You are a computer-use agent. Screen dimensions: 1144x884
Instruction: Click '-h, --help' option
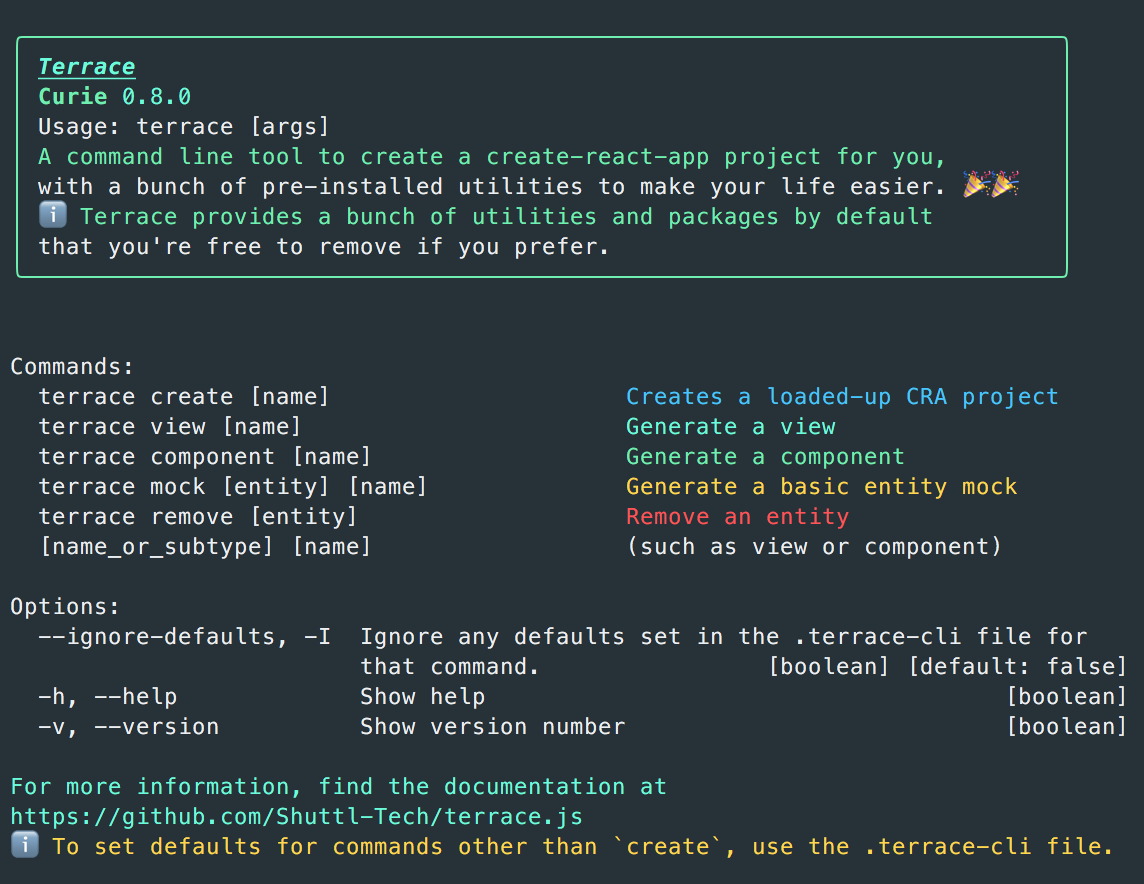[x=108, y=697]
